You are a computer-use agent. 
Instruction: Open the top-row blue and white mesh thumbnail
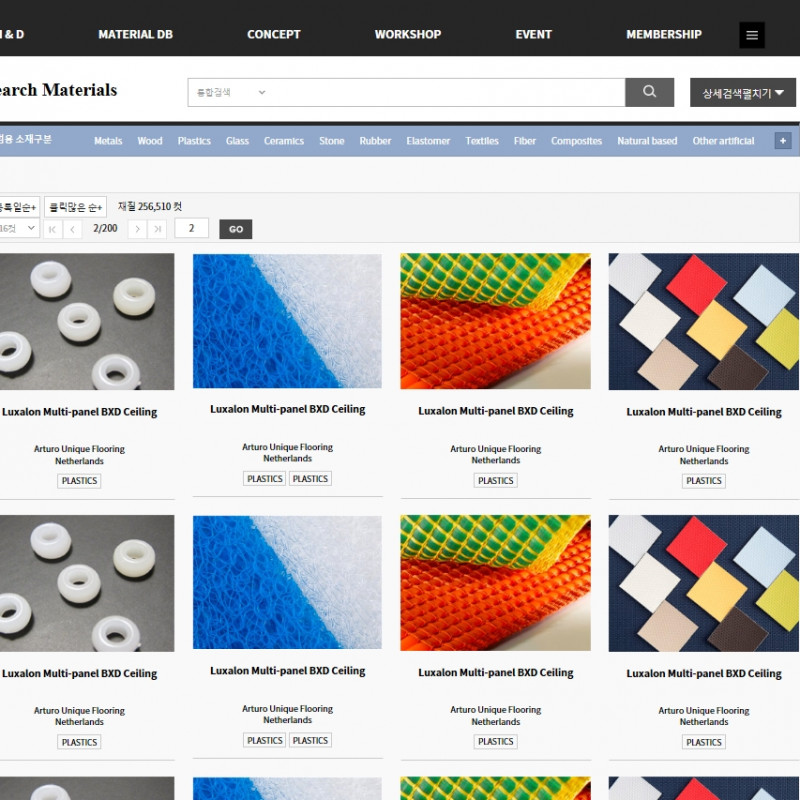point(287,321)
